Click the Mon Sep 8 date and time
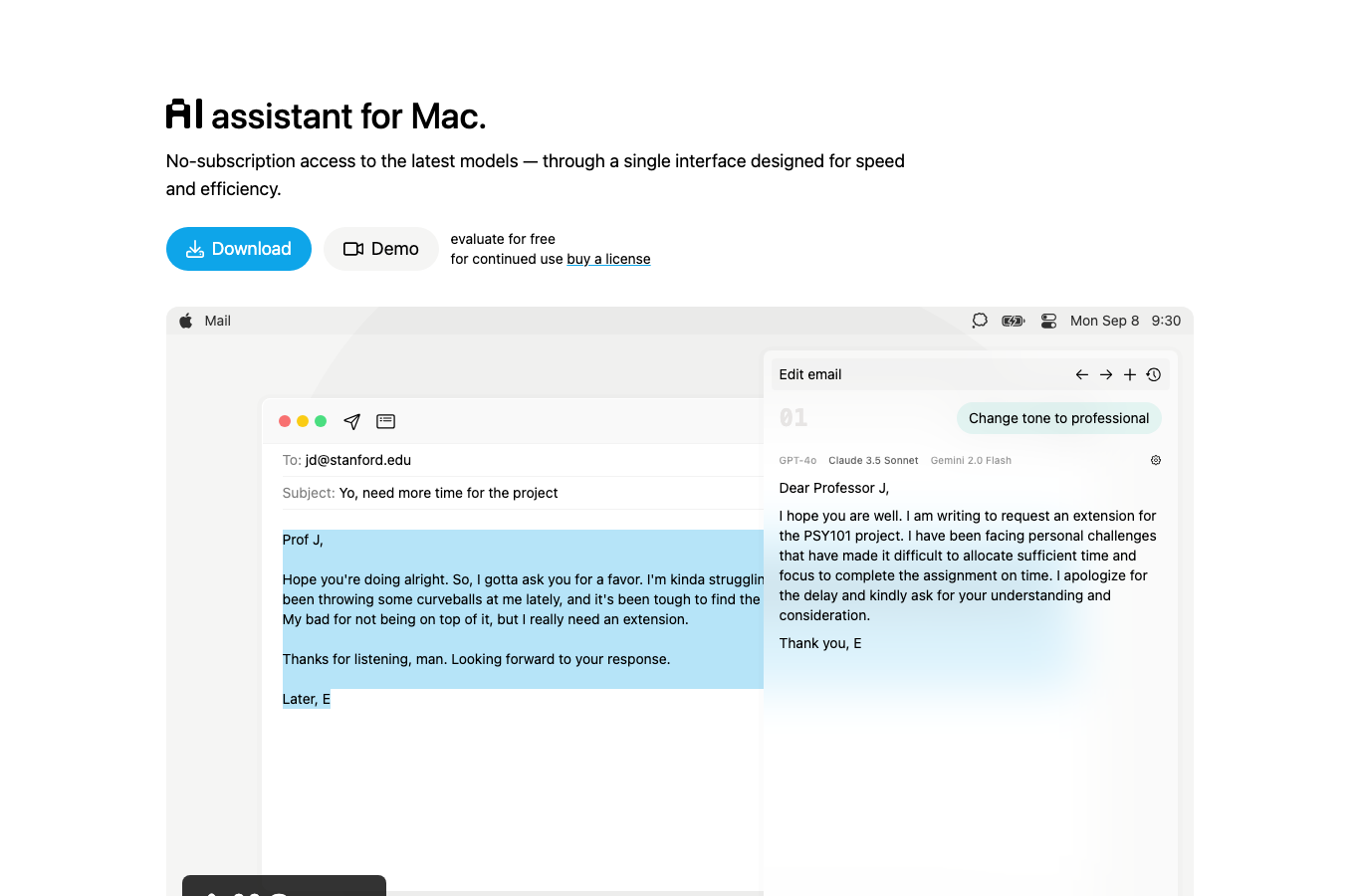1359x896 pixels. point(1125,321)
